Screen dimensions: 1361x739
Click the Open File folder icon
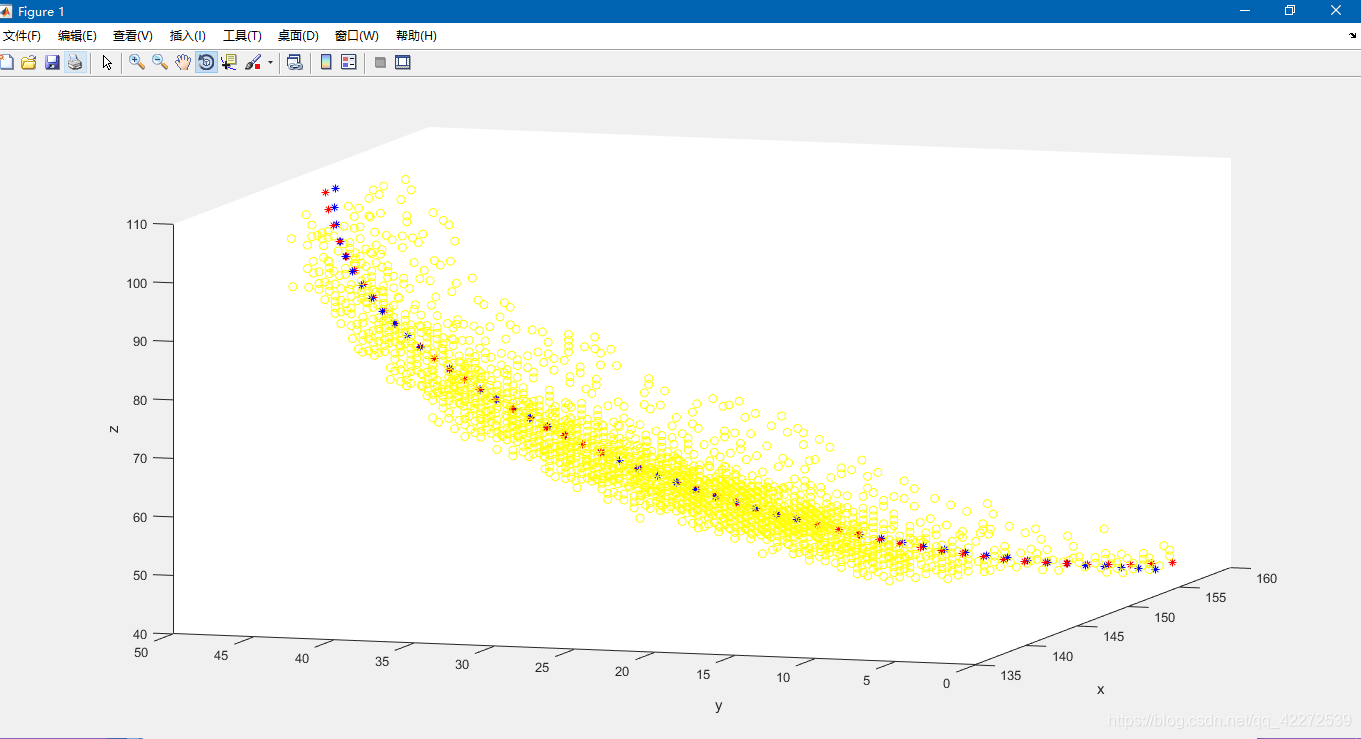point(29,62)
